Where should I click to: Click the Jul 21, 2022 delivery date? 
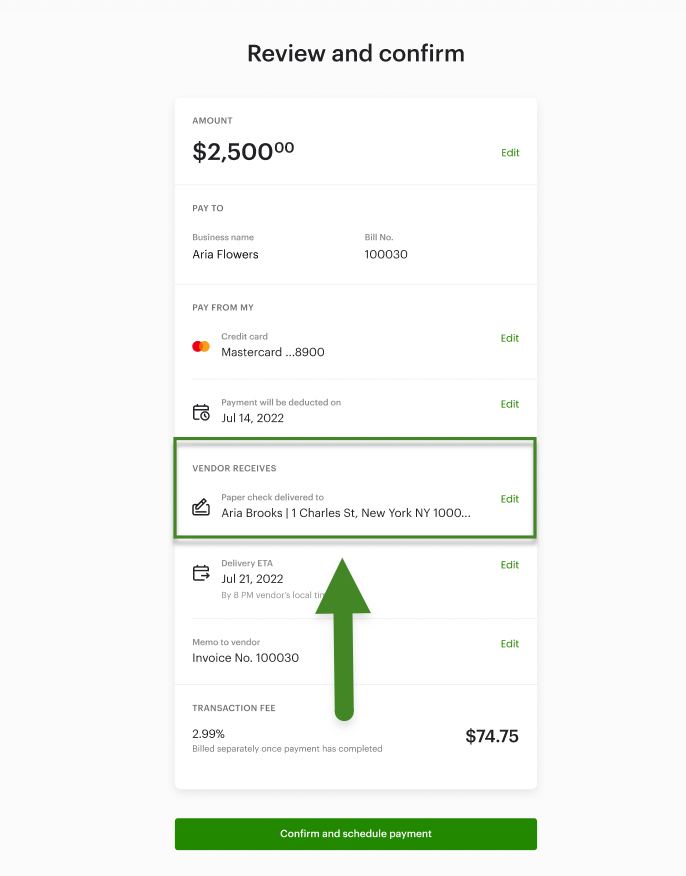252,579
